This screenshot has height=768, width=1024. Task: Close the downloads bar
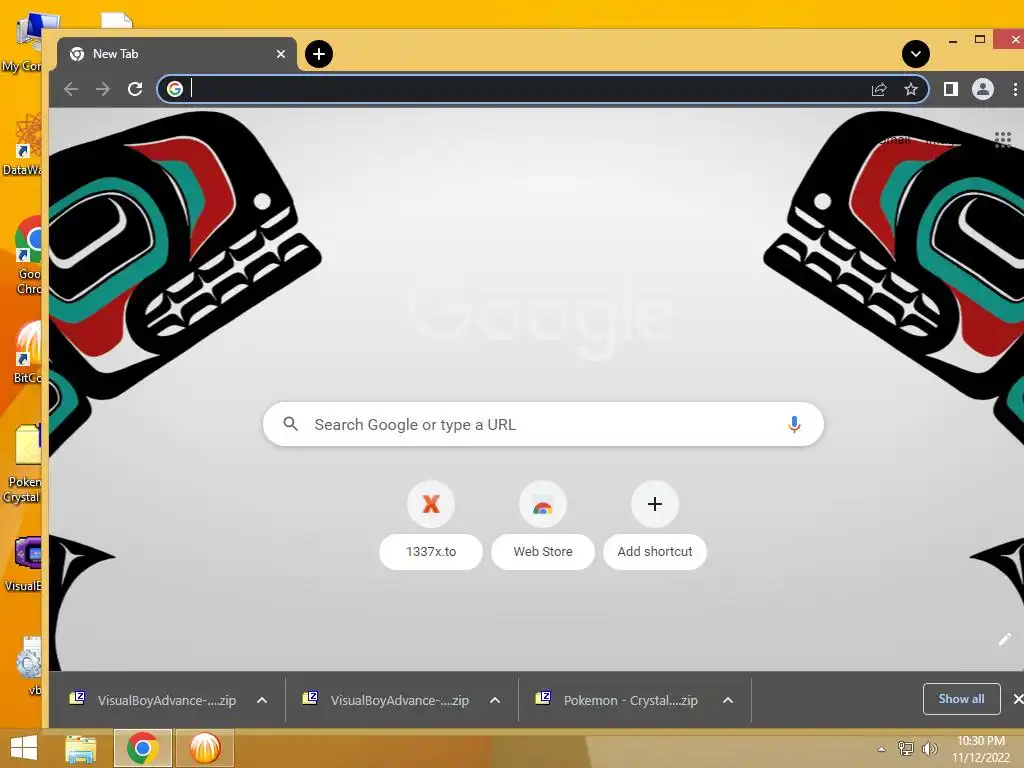[x=1017, y=699]
